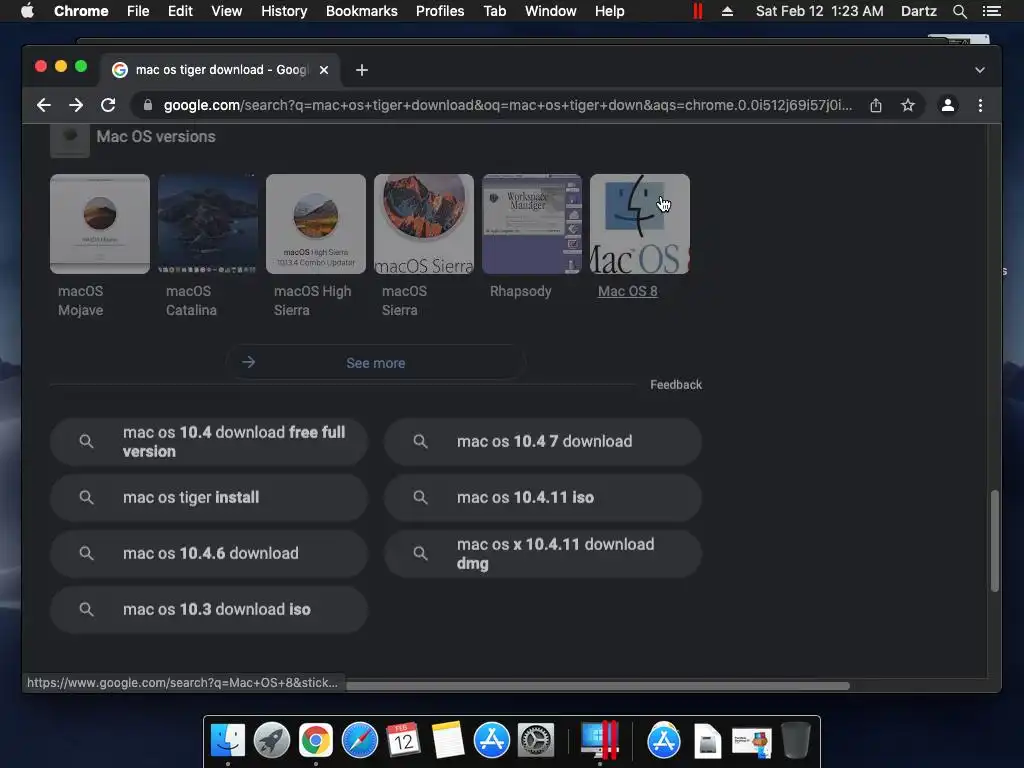Screen dimensions: 1024x768
Task: Search mac os 10.4.6 download suggestion
Action: 209,554
